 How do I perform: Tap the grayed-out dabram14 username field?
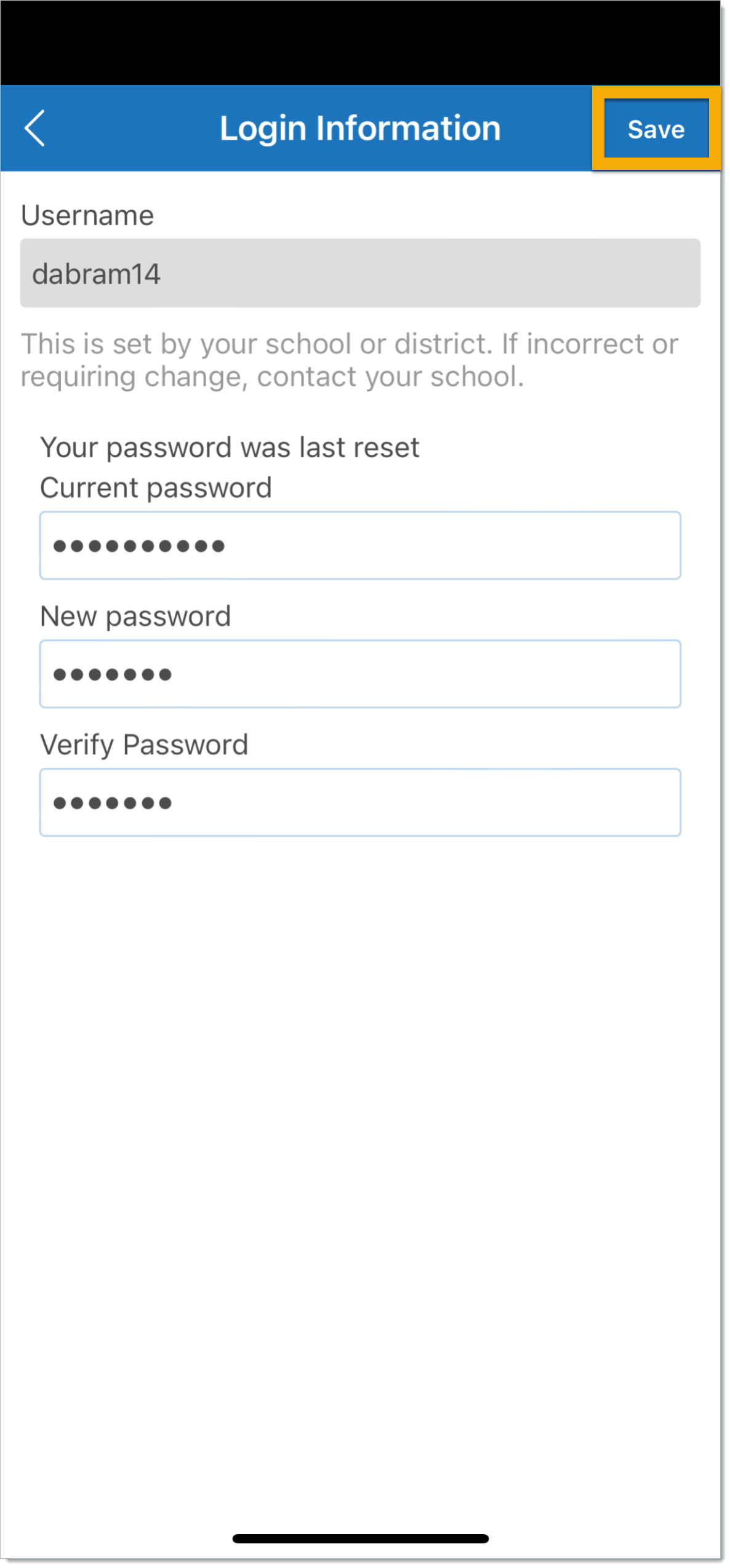(x=360, y=273)
